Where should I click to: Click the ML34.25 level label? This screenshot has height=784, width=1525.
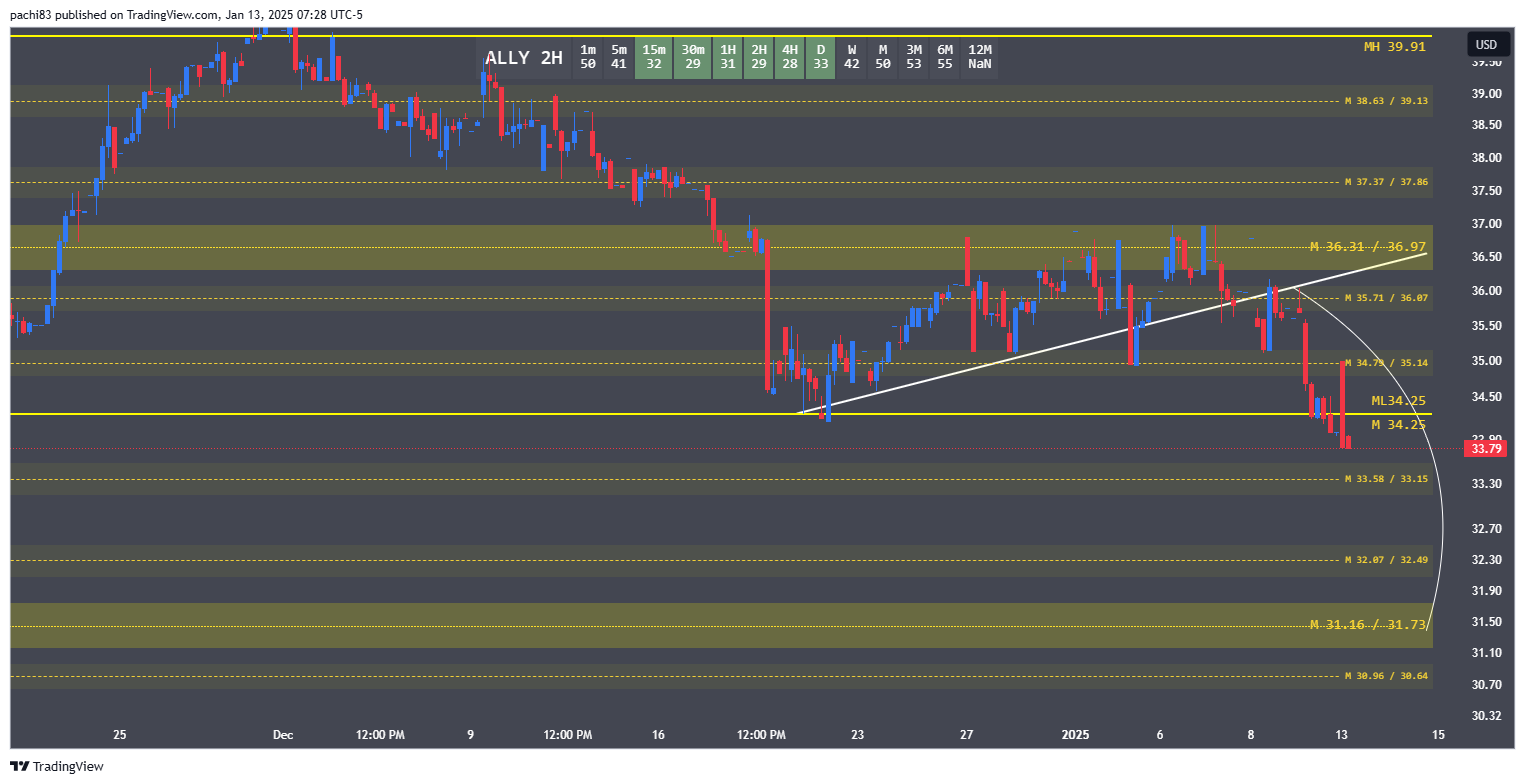[x=1398, y=400]
